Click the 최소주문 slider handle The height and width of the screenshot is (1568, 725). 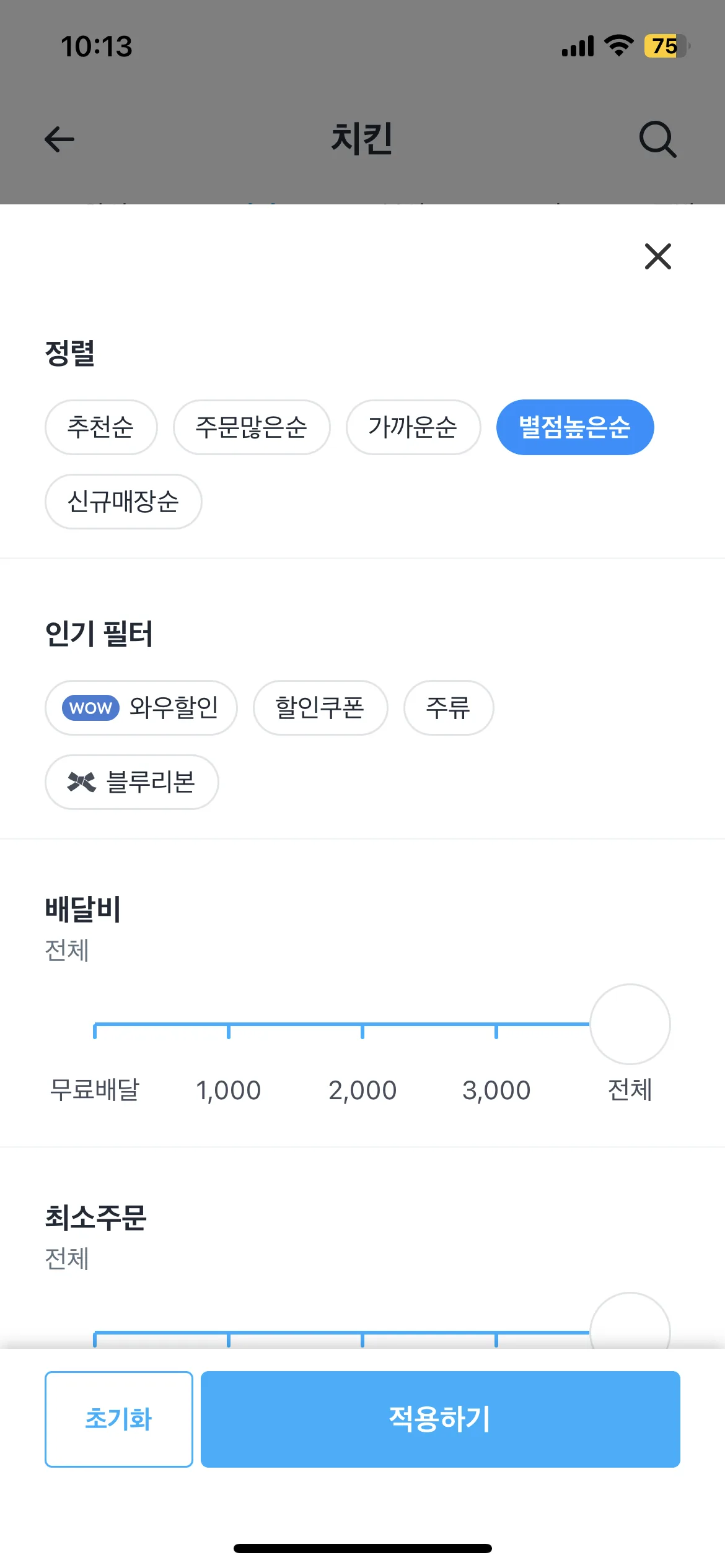pyautogui.click(x=630, y=1325)
